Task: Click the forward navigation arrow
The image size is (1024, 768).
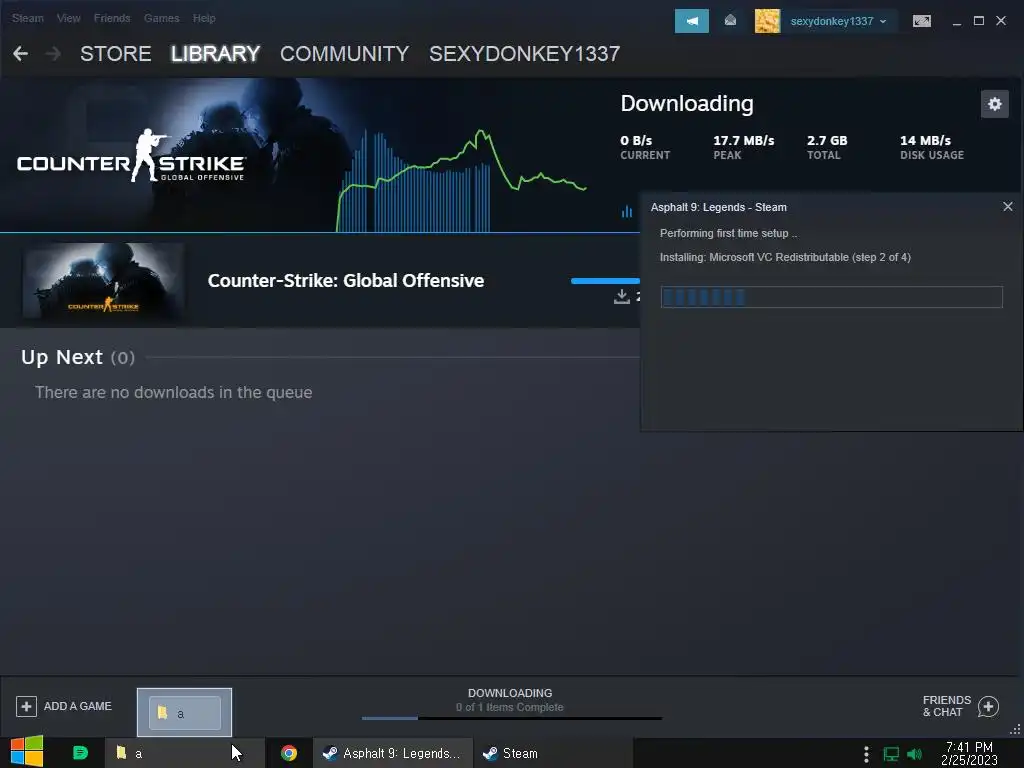Action: [54, 54]
